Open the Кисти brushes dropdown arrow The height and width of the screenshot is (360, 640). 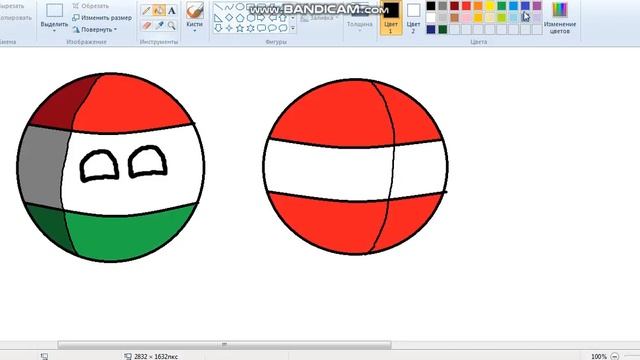[x=195, y=31]
